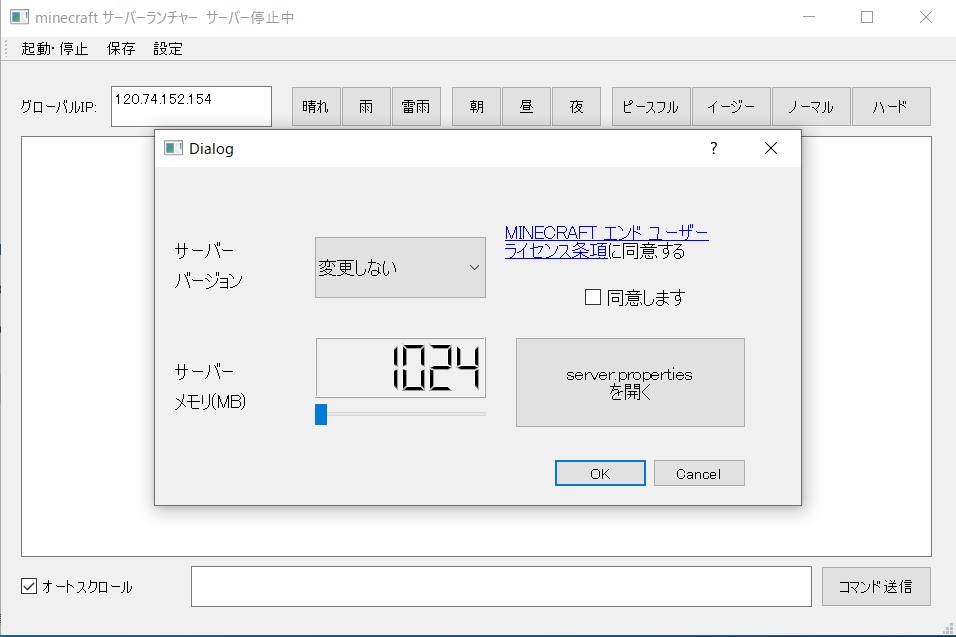The image size is (956, 637).
Task: Open the 保存 menu
Action: (121, 49)
